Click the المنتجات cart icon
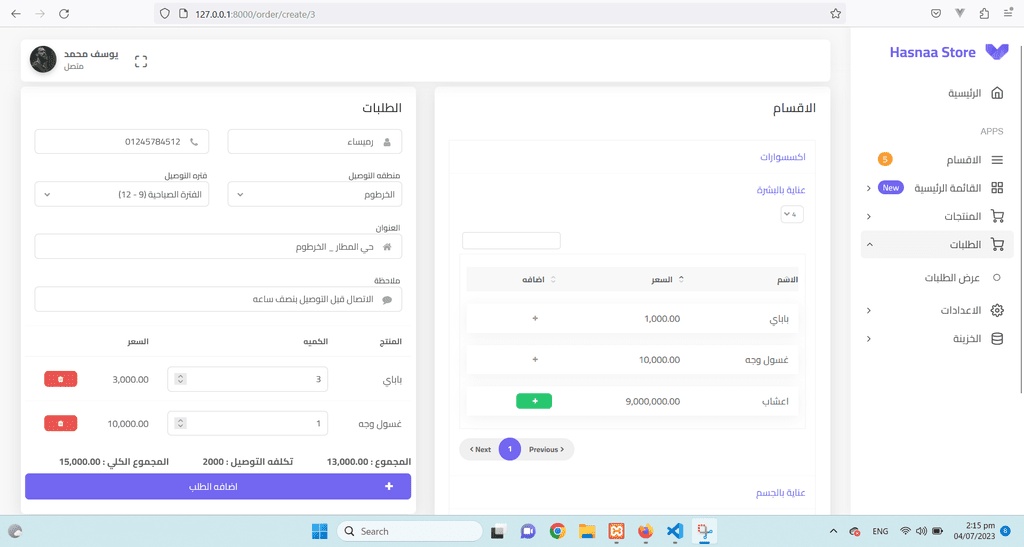This screenshot has width=1024, height=547. (x=997, y=216)
